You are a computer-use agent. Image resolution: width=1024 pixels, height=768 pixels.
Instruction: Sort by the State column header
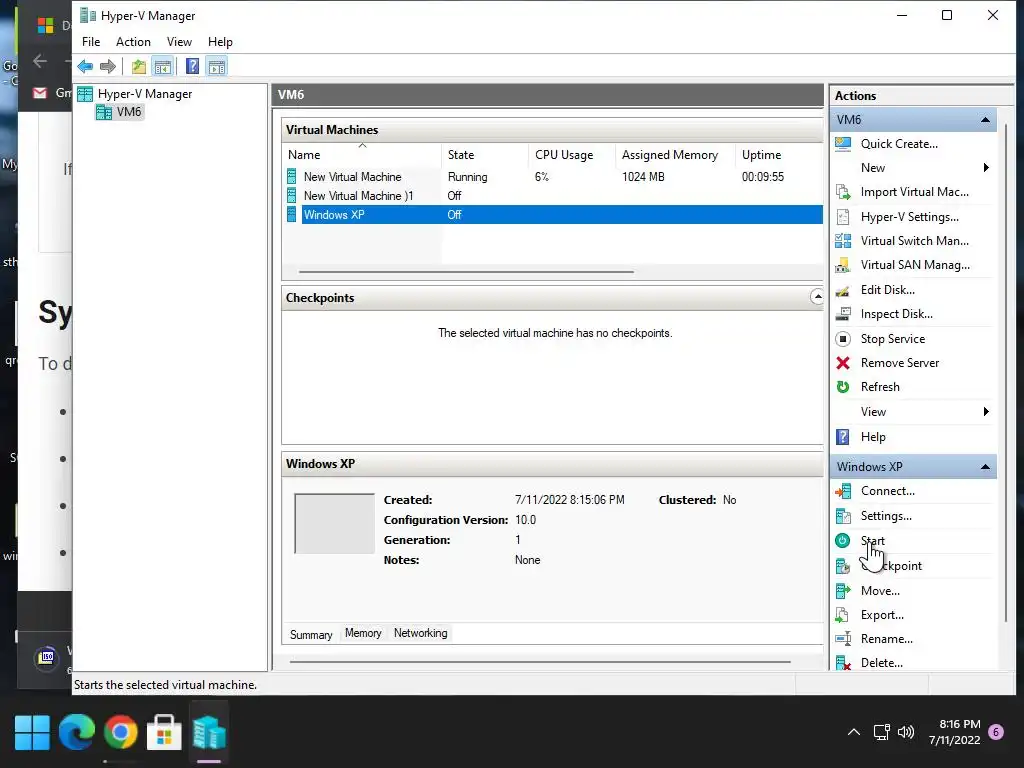click(x=485, y=155)
